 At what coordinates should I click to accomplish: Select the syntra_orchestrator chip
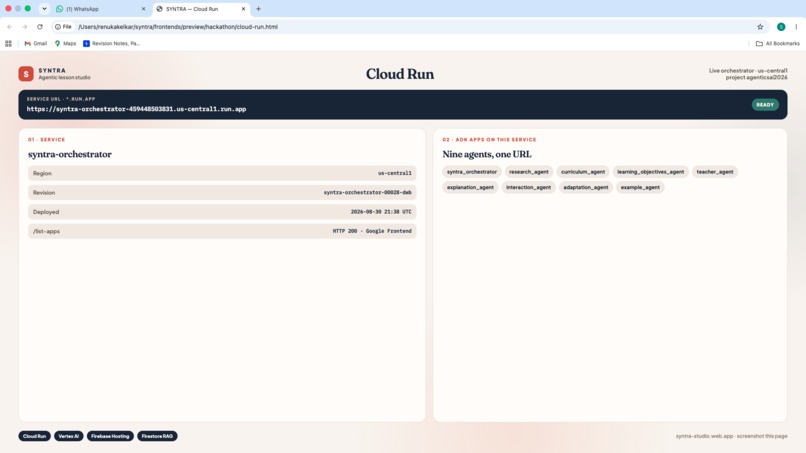pos(472,172)
